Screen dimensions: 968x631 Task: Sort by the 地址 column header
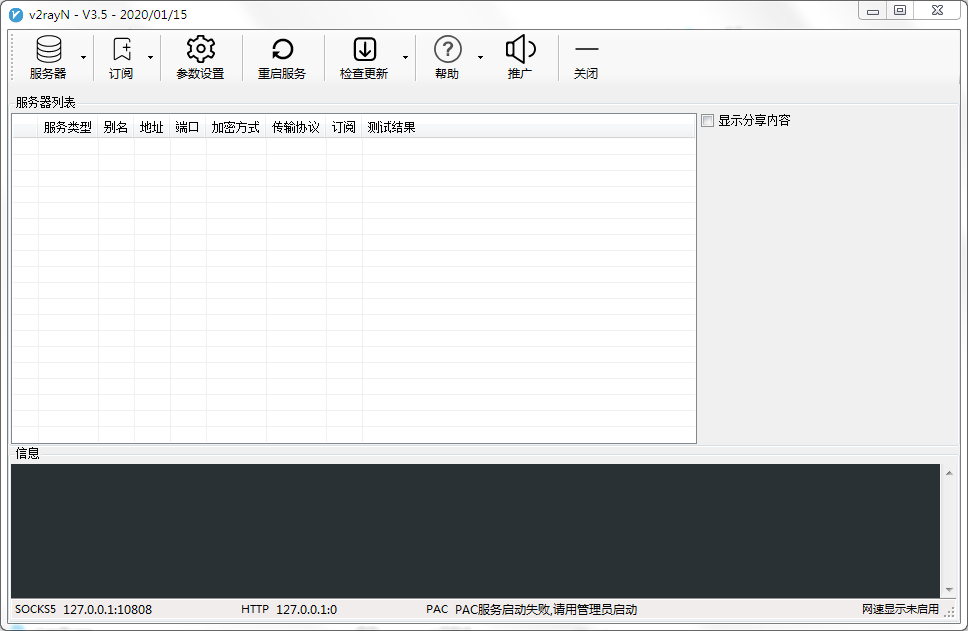coord(152,127)
